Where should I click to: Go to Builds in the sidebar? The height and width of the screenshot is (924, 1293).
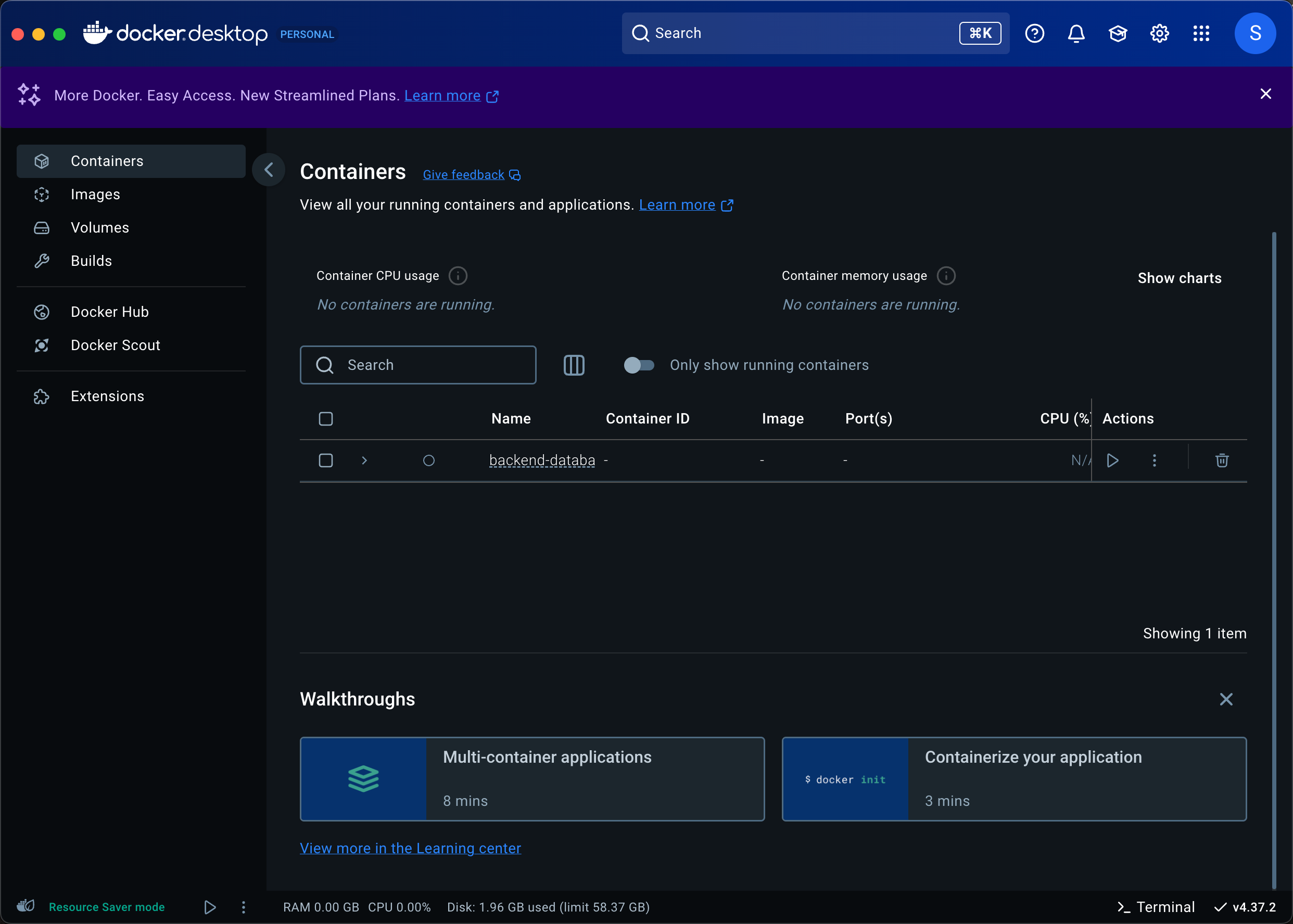coord(131,261)
